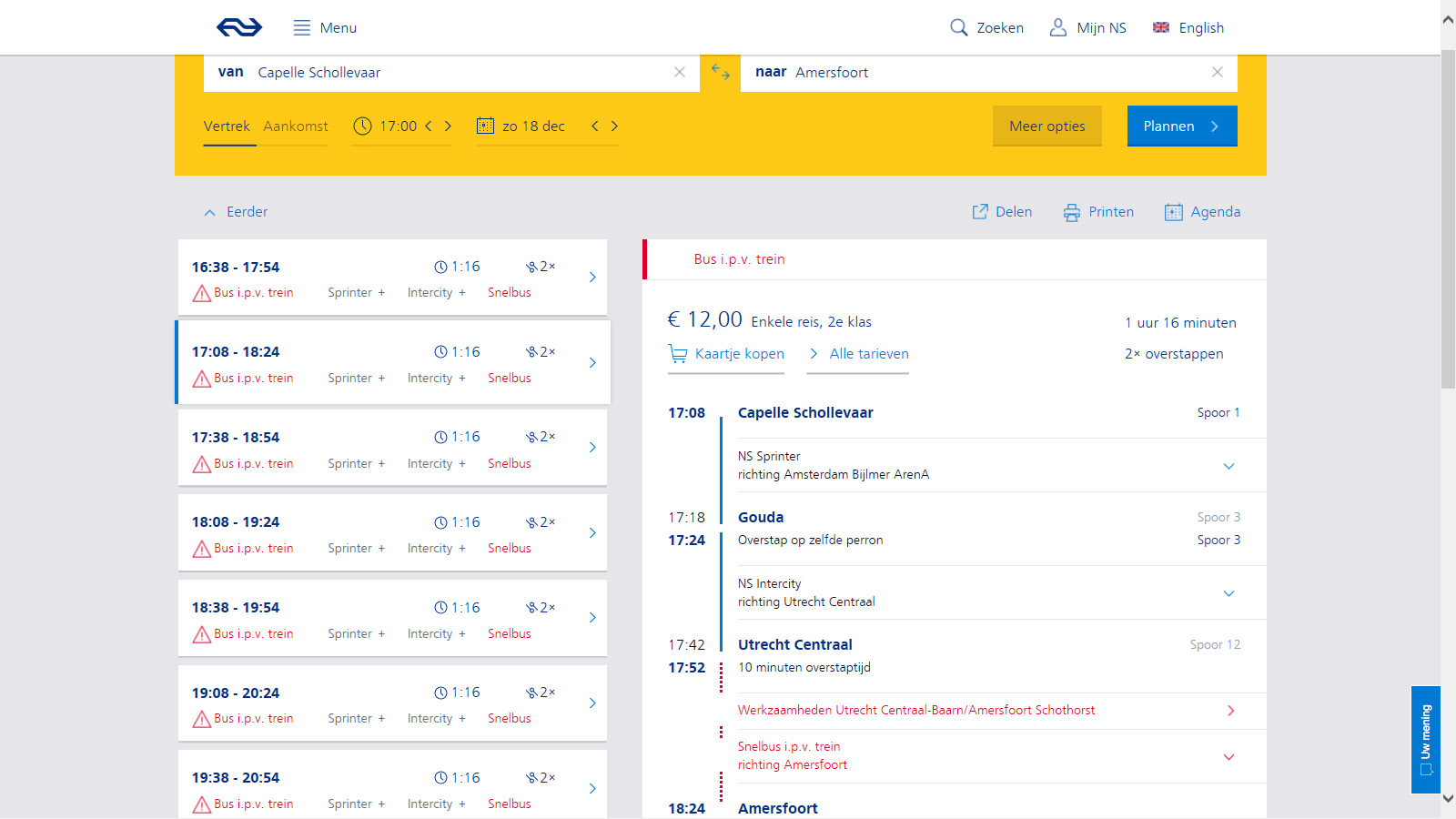The width and height of the screenshot is (1456, 819).
Task: Select the Aankomst tab
Action: pyautogui.click(x=296, y=126)
